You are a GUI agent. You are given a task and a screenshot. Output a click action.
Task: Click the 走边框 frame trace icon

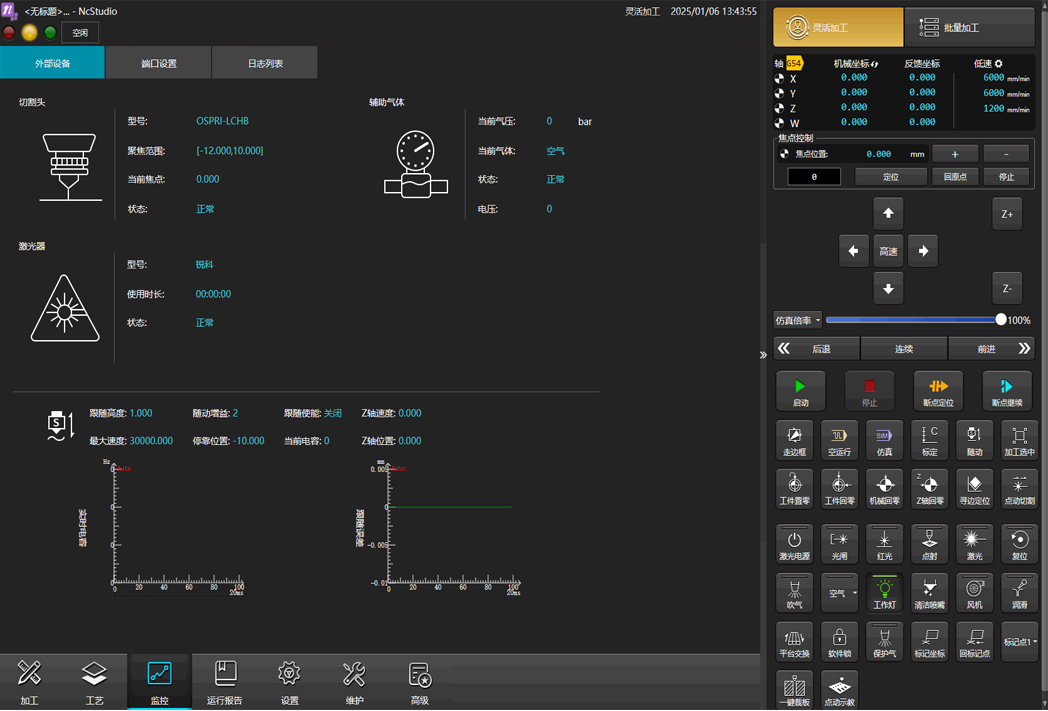[x=794, y=440]
